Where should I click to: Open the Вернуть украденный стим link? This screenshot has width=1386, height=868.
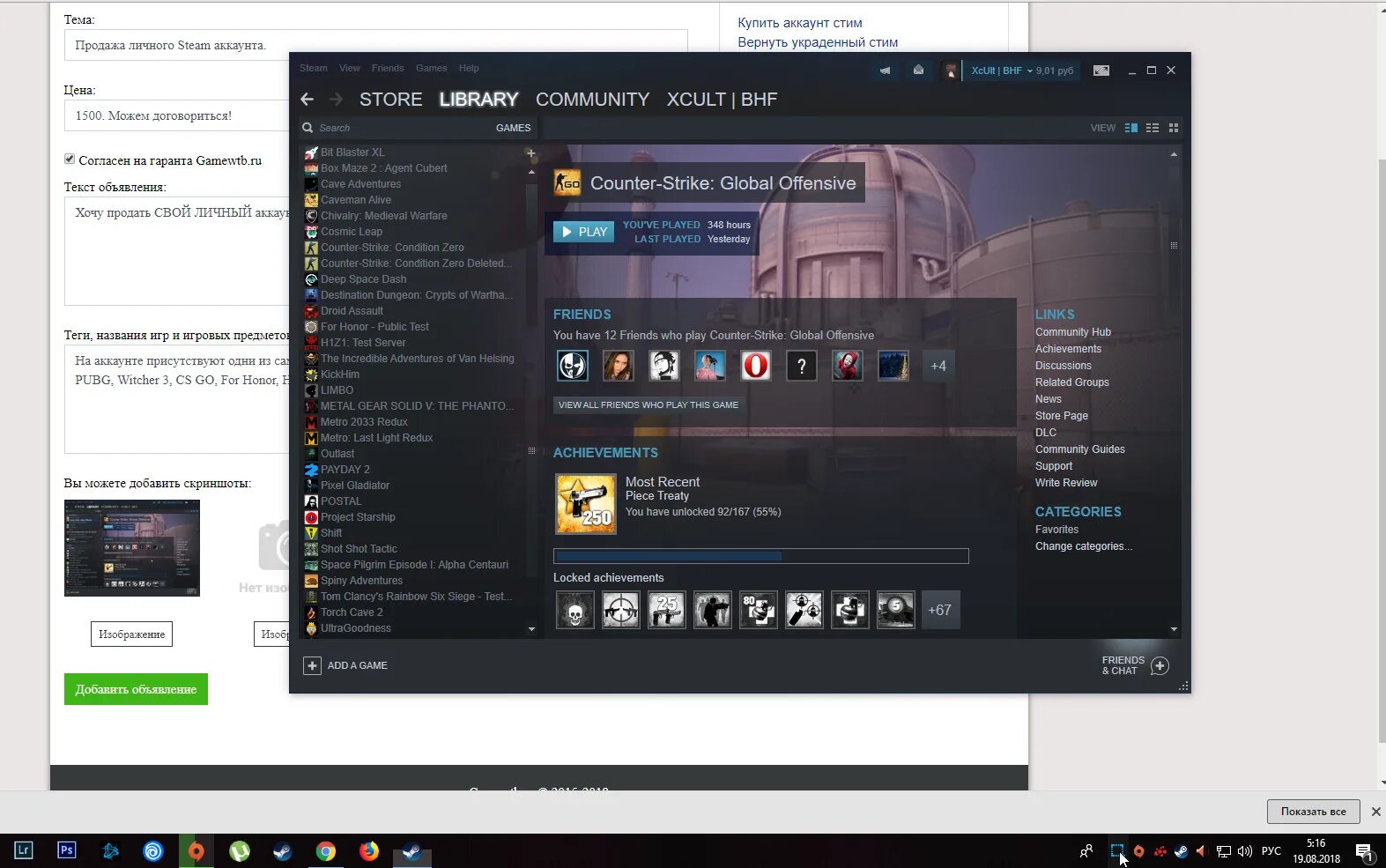coord(818,42)
